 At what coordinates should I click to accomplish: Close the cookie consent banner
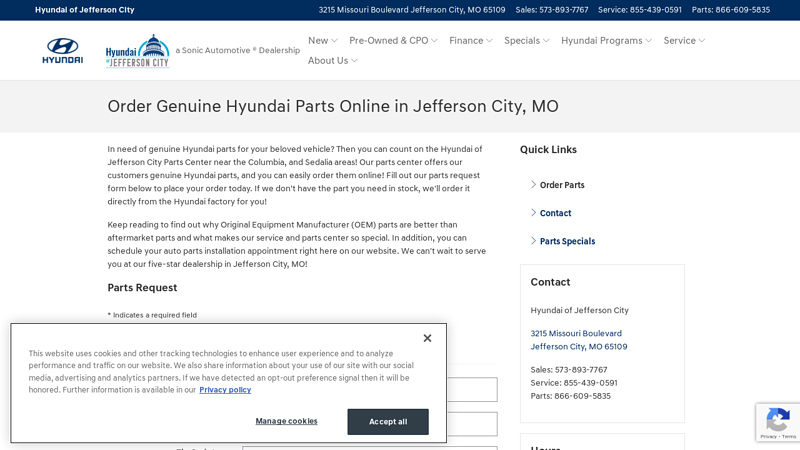tap(428, 338)
